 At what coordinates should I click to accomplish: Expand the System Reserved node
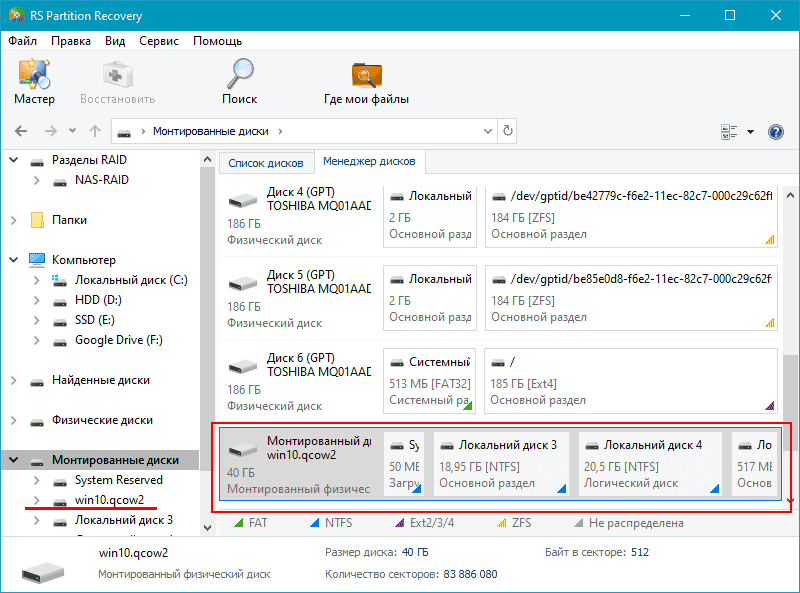[x=37, y=480]
